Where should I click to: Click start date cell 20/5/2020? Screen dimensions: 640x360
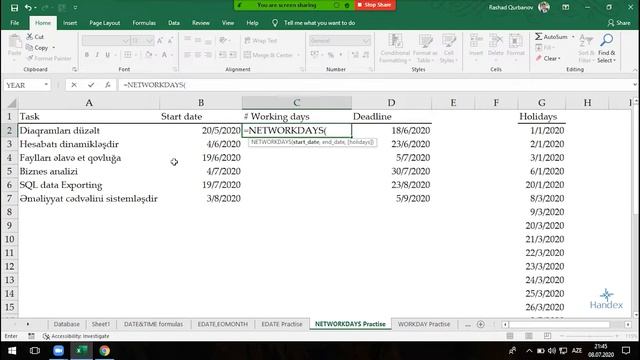click(x=201, y=131)
